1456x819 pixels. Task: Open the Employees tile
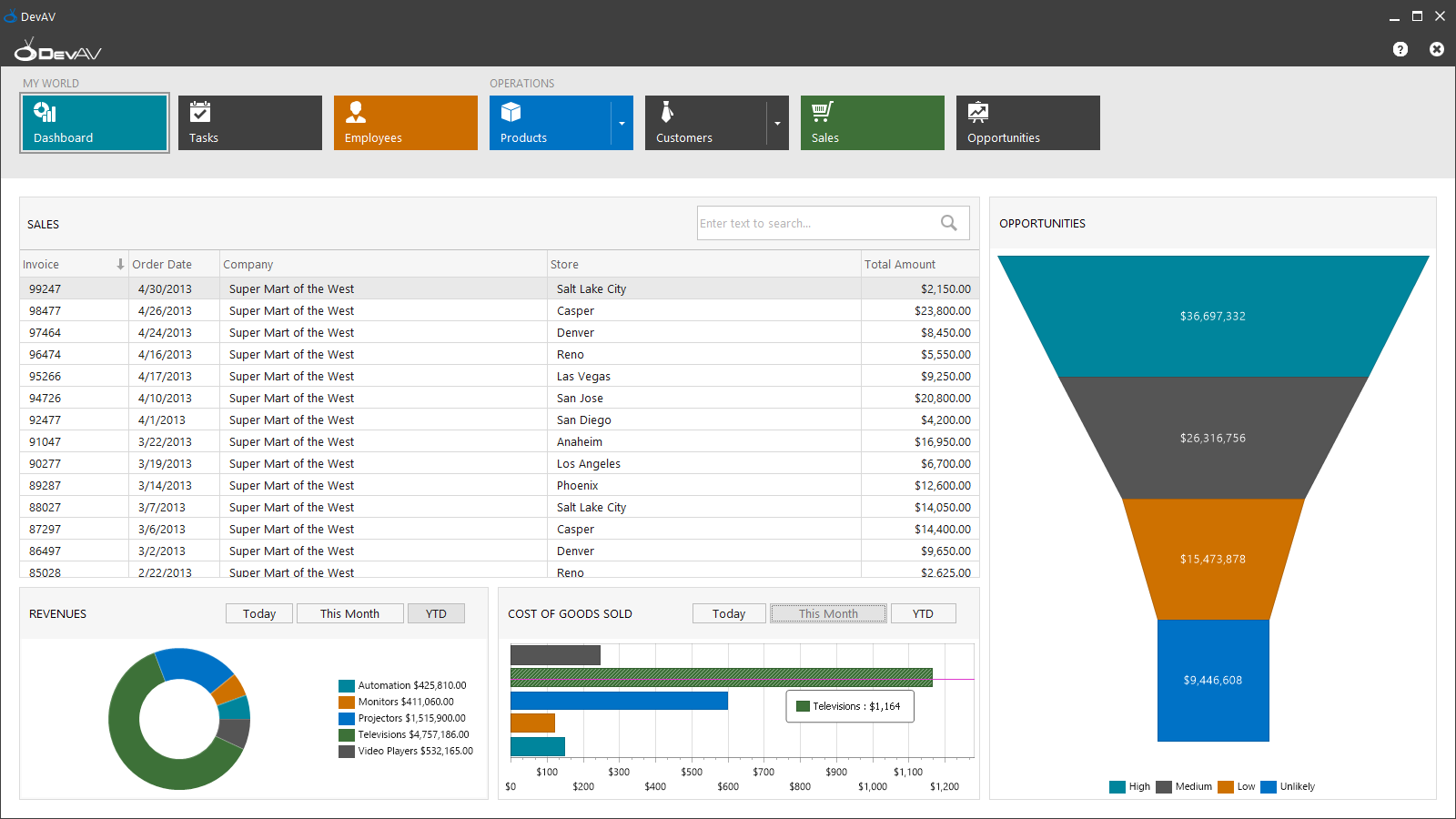[405, 123]
